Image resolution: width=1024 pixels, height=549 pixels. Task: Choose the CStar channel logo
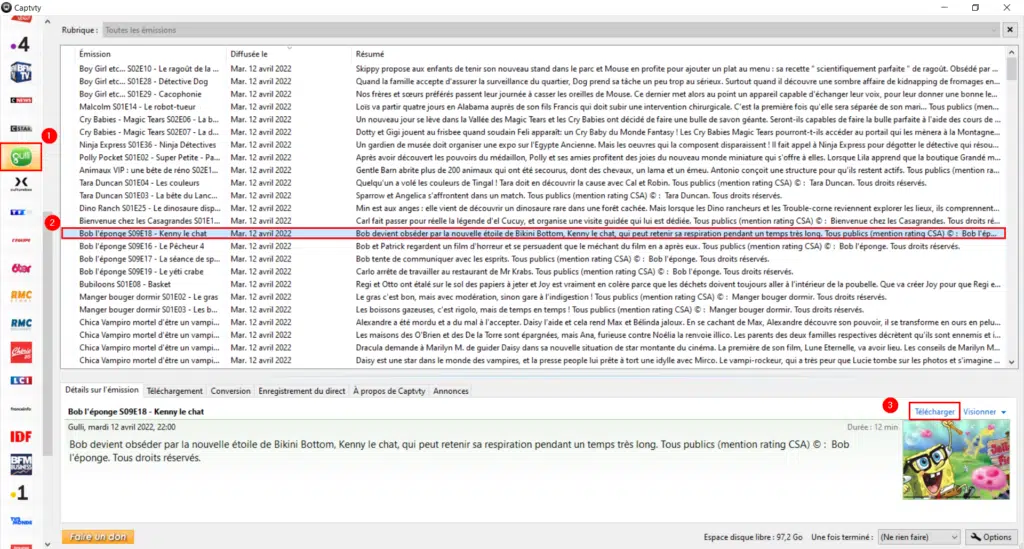pos(21,129)
